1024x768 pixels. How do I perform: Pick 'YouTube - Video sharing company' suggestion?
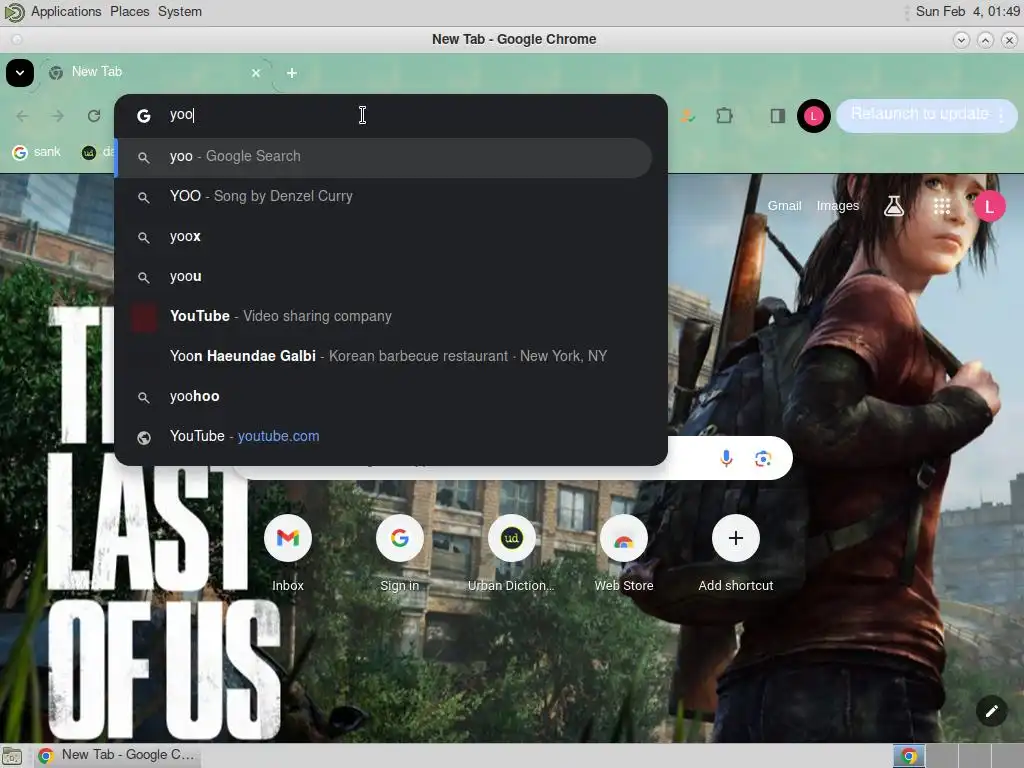pos(383,317)
